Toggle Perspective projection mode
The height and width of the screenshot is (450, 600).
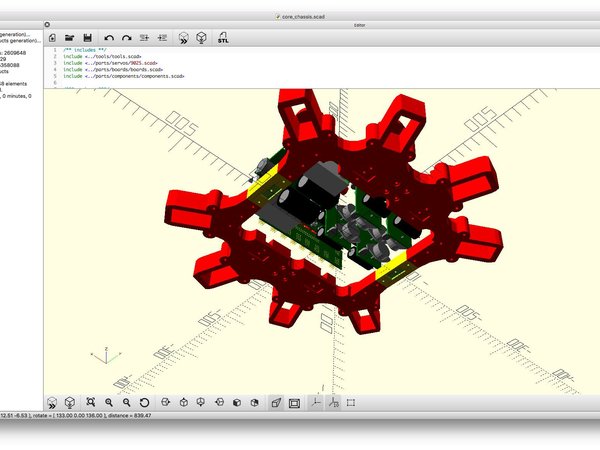(275, 403)
